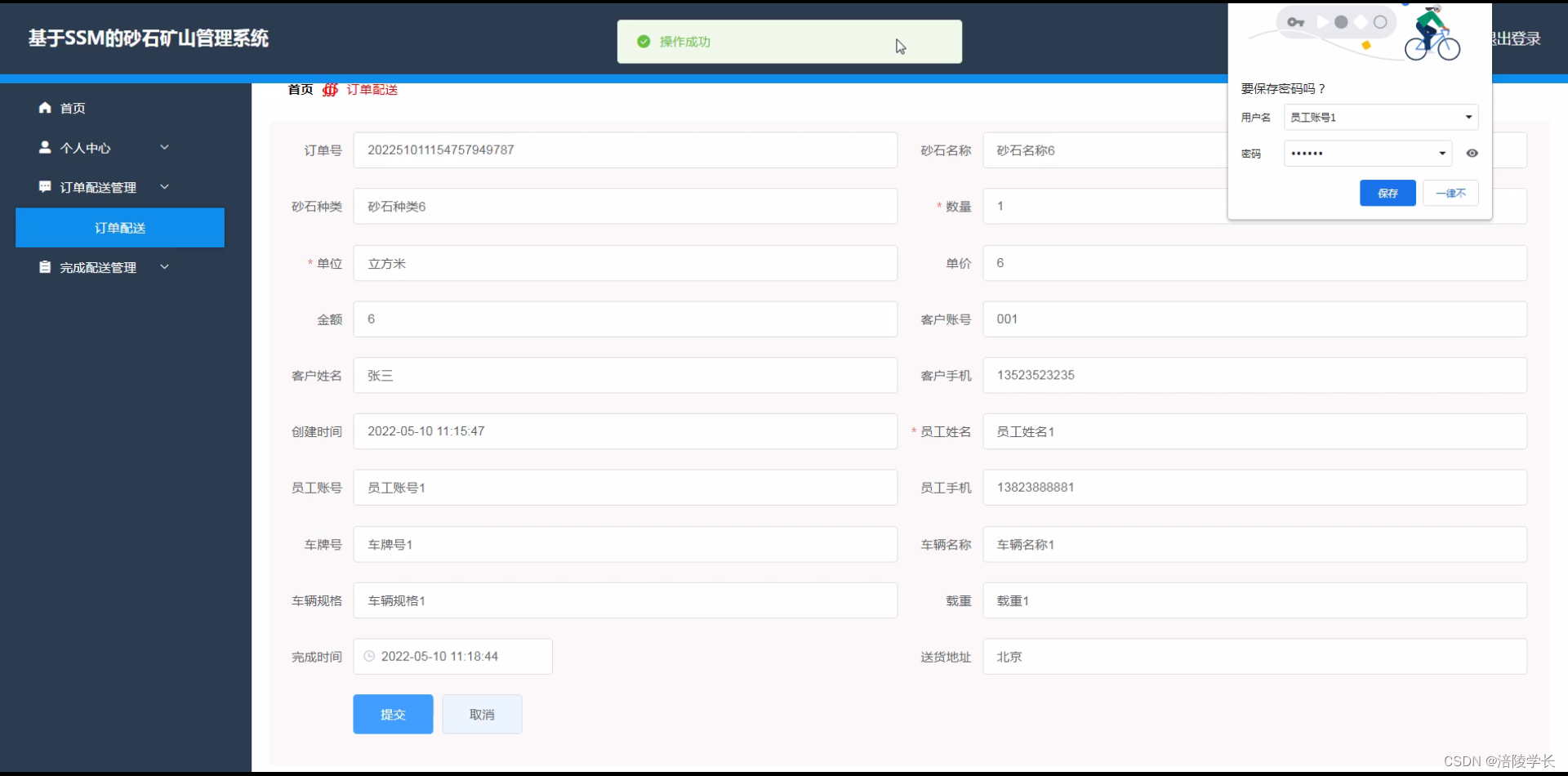1568x776 pixels.
Task: Click the 一律不 option to never save passwords
Action: tap(1450, 193)
